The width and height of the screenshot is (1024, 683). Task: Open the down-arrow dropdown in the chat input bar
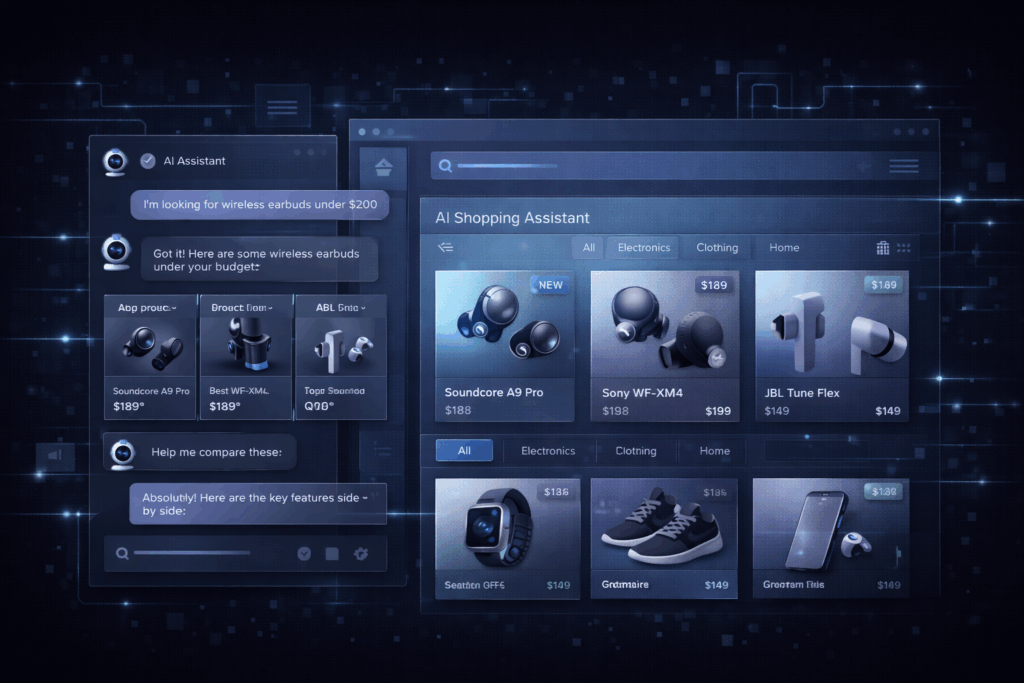[x=304, y=553]
